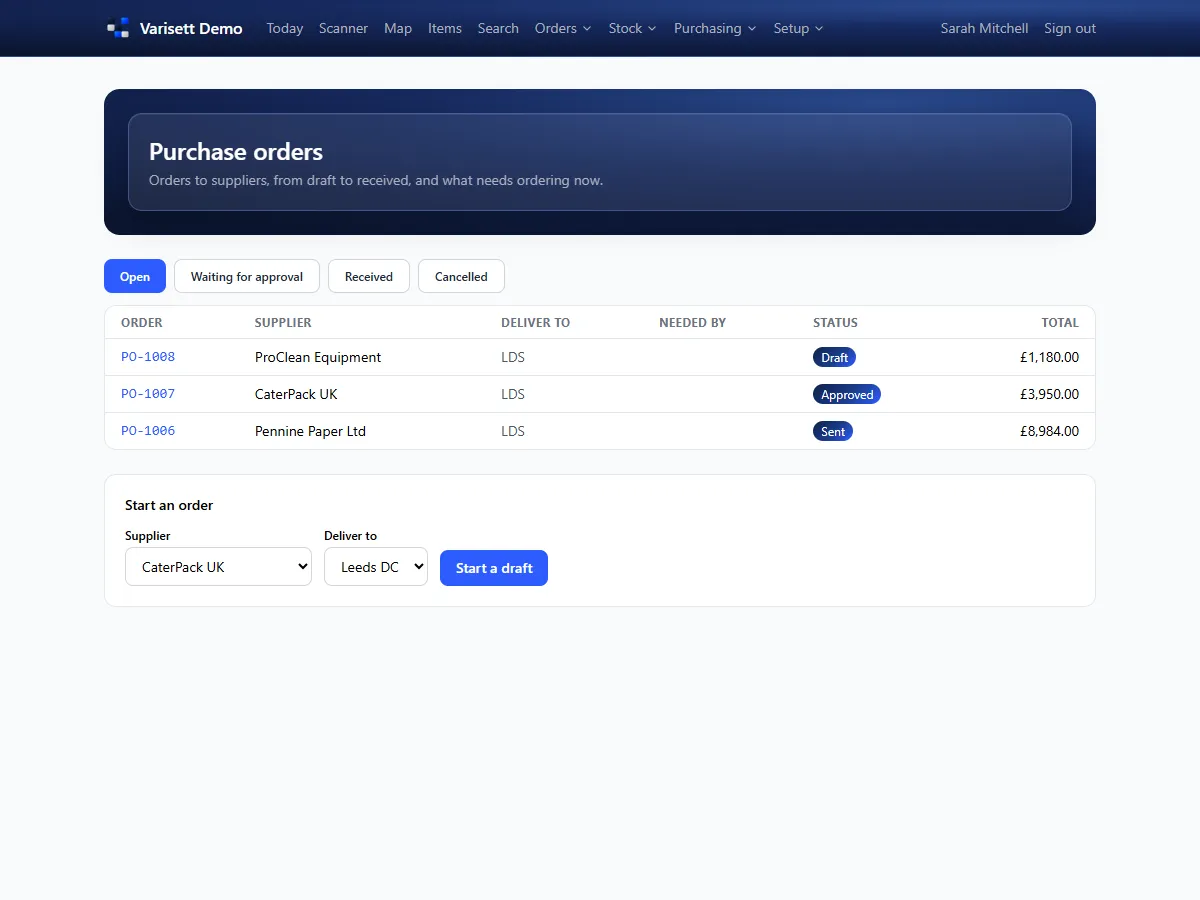Switch to the Received tab
The height and width of the screenshot is (900, 1200).
click(369, 276)
